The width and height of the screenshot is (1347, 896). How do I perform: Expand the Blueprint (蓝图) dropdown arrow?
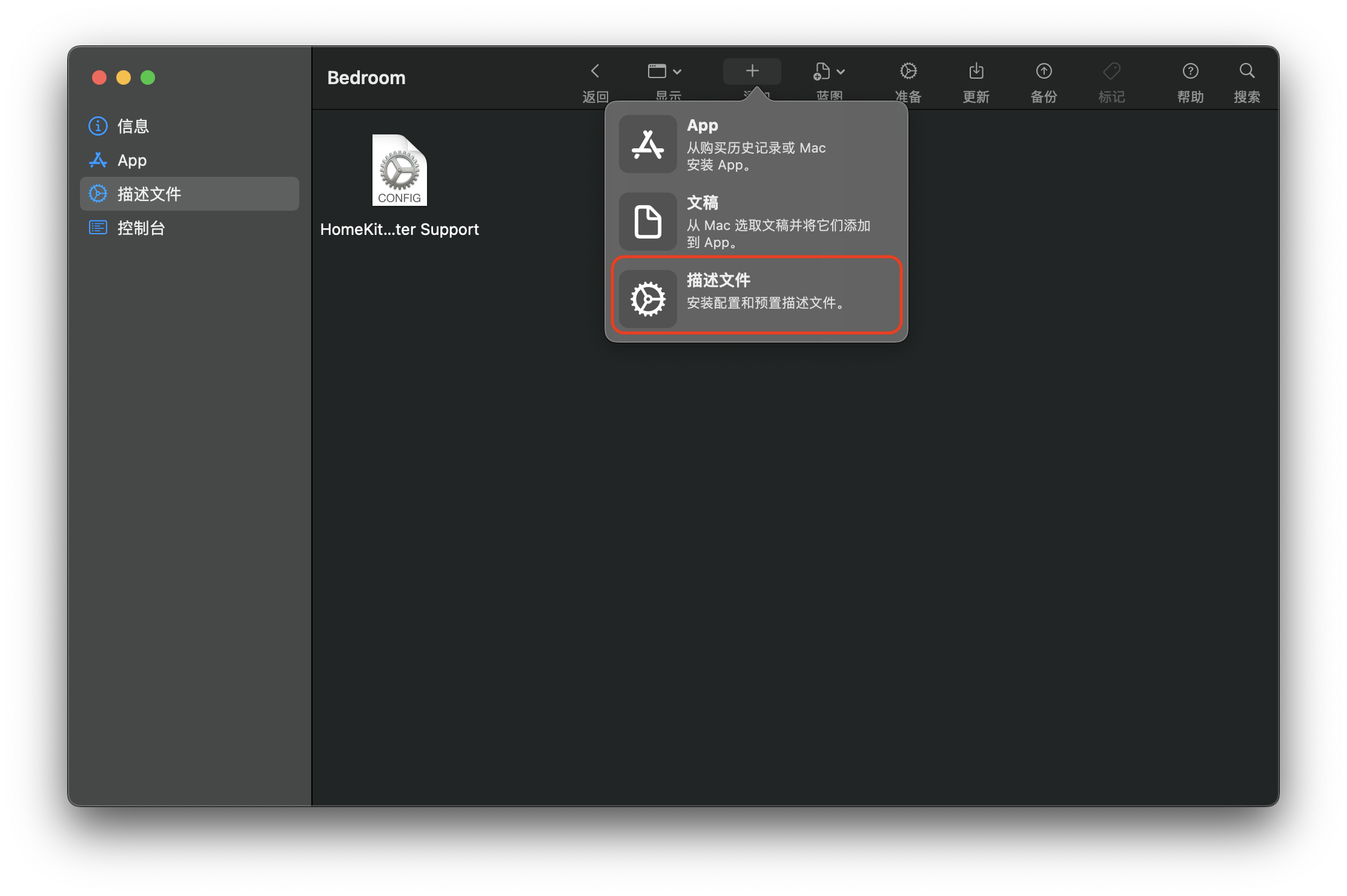tap(841, 72)
